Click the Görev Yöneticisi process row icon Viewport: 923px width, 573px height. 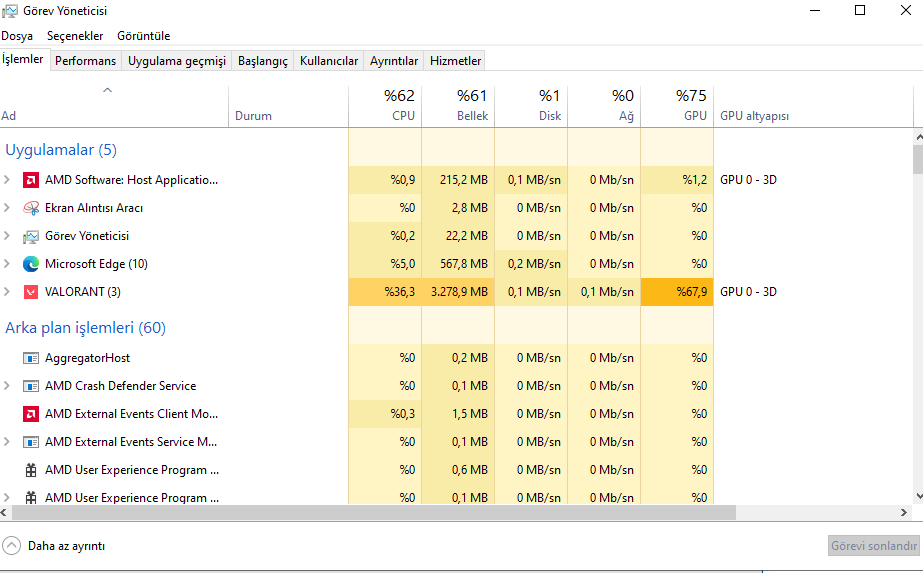31,236
